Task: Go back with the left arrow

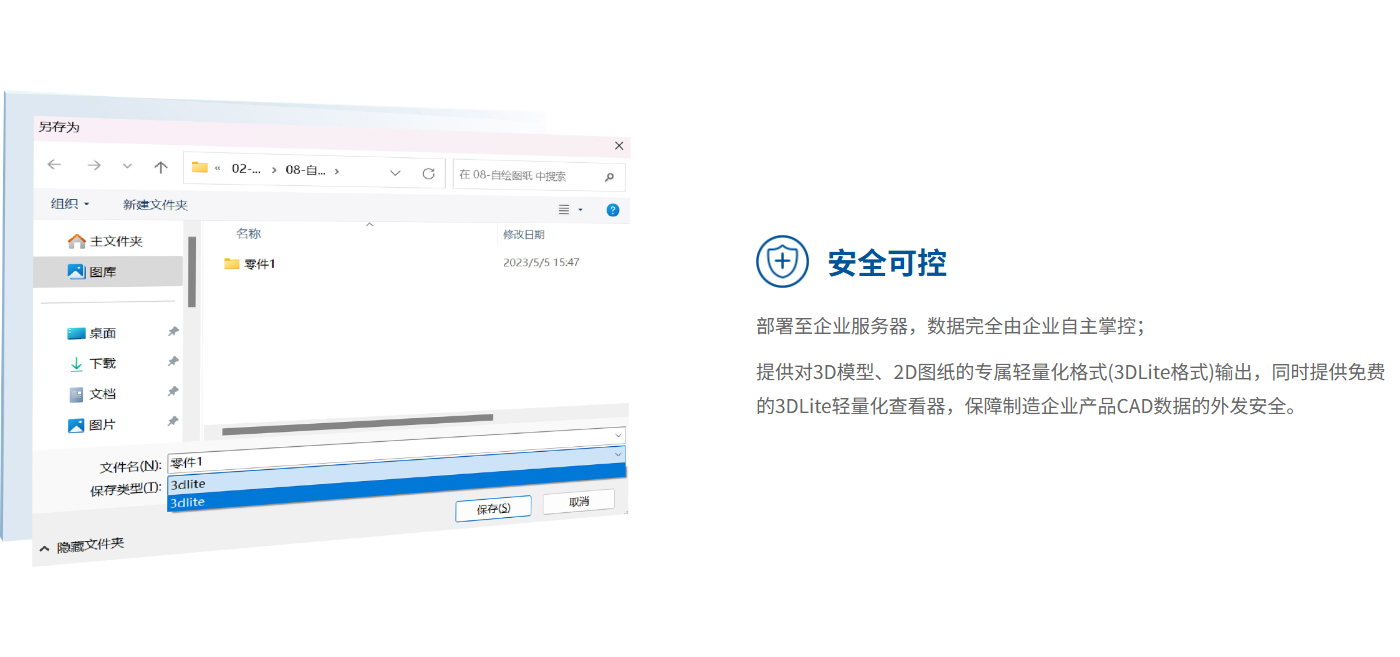Action: pos(54,165)
